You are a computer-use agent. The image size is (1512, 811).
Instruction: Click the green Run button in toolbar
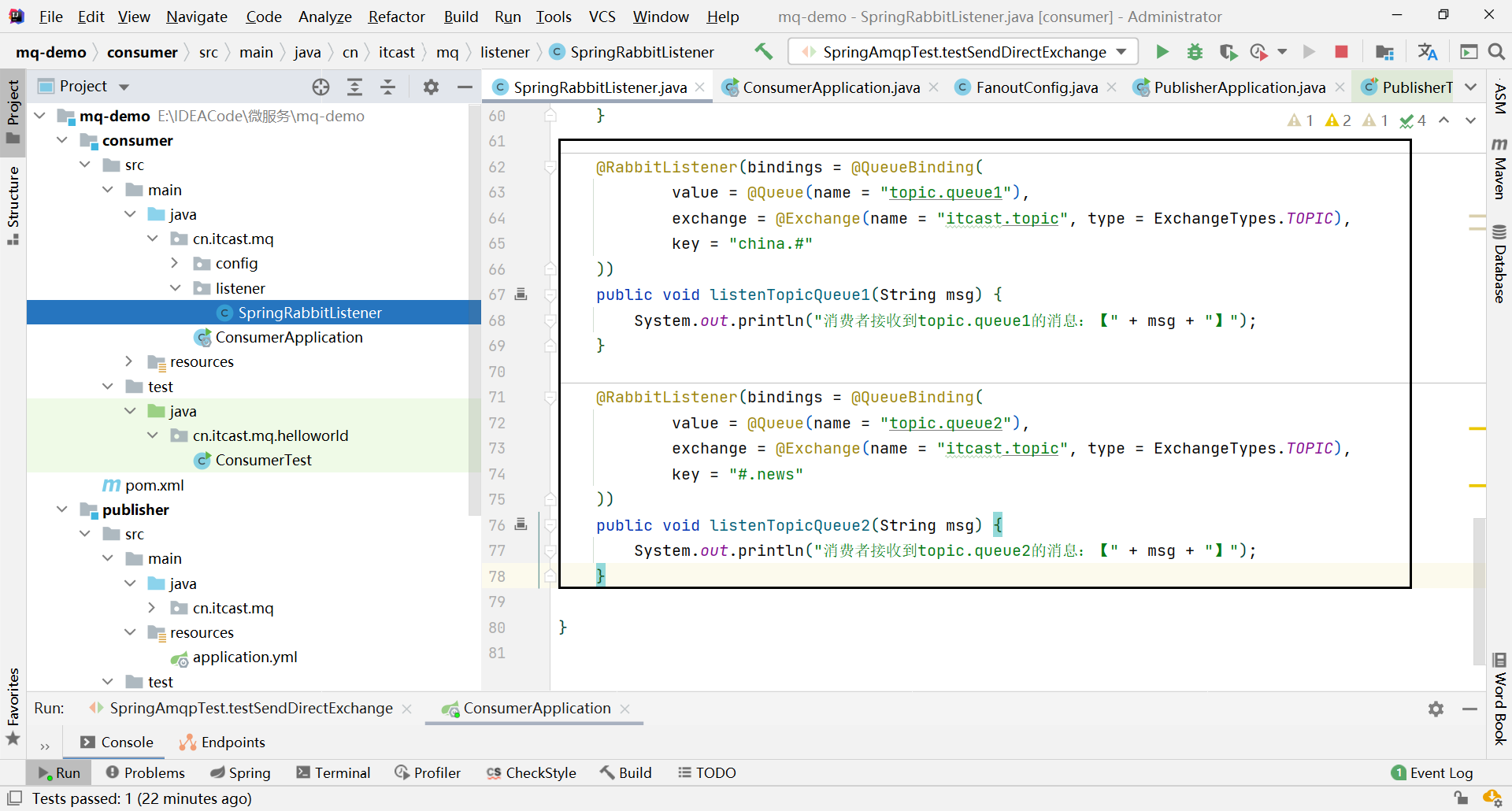pyautogui.click(x=1162, y=52)
